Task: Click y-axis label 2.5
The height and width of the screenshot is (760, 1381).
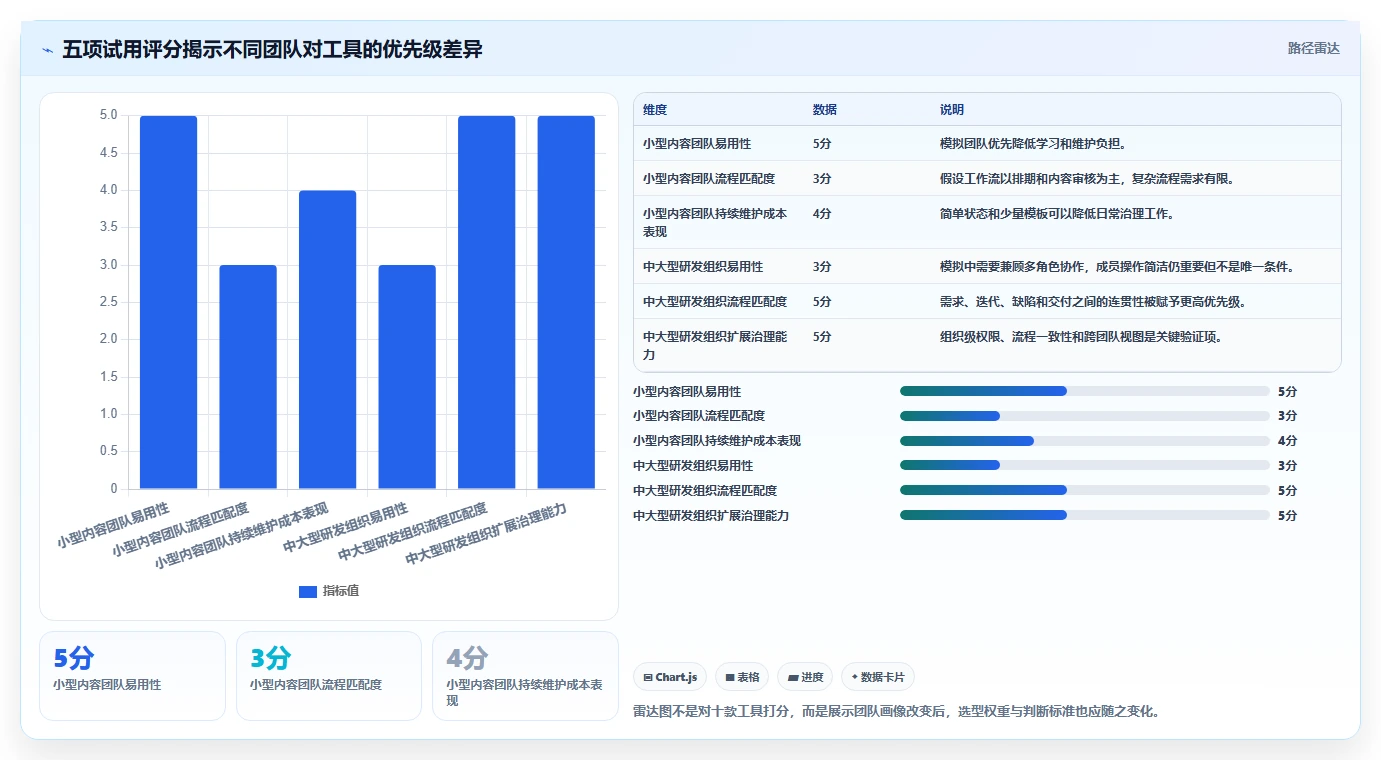Action: 109,302
